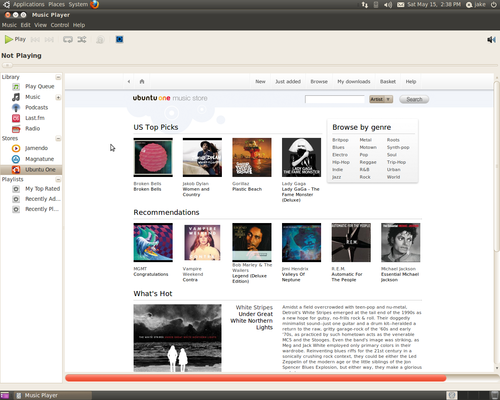Open the Edit menu
The image size is (500, 400).
coord(25,25)
